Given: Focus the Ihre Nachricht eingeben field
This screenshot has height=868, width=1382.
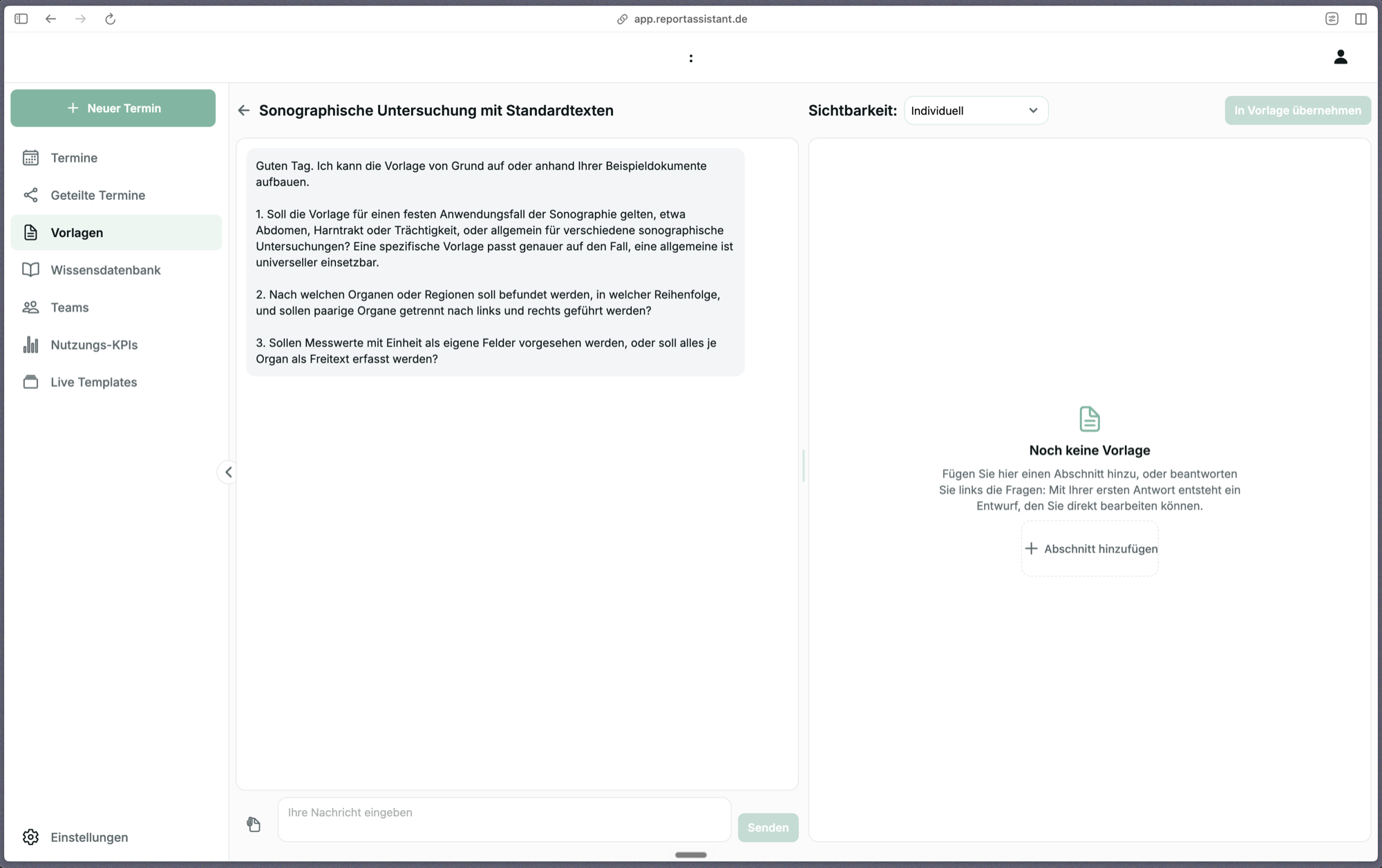Looking at the screenshot, I should 504,820.
